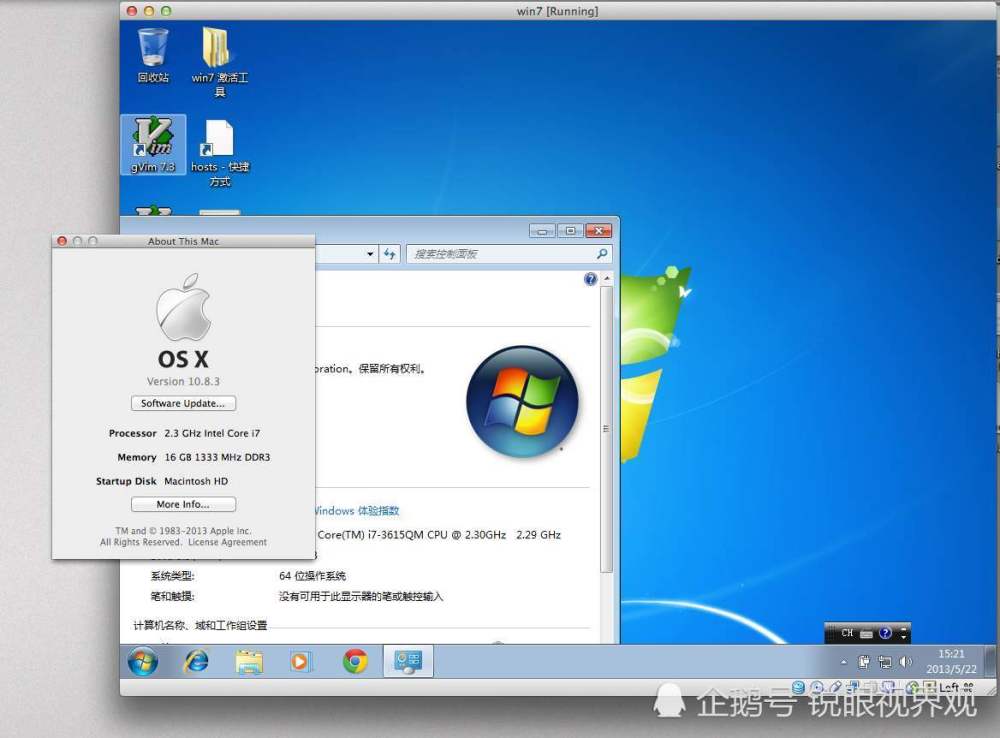Viewport: 1000px width, 738px height.
Task: Click VirtualBox optical disc status icon
Action: click(x=816, y=687)
